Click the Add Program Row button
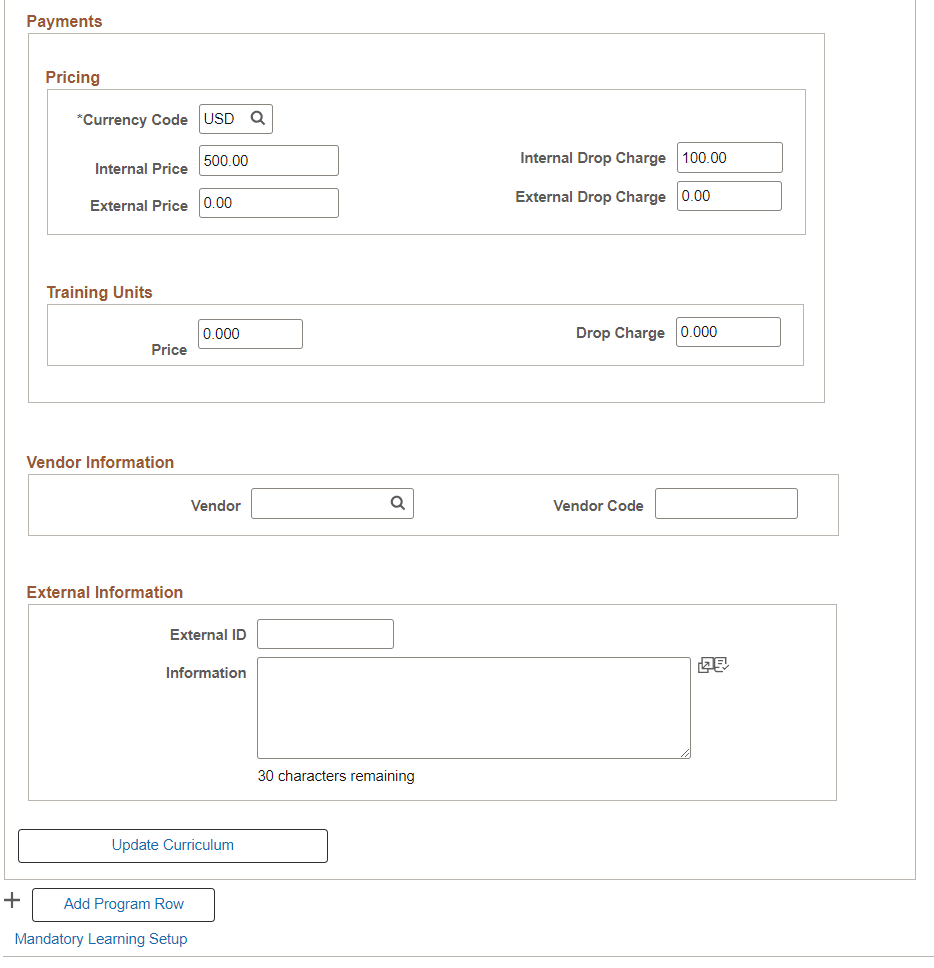934x968 pixels. [123, 905]
